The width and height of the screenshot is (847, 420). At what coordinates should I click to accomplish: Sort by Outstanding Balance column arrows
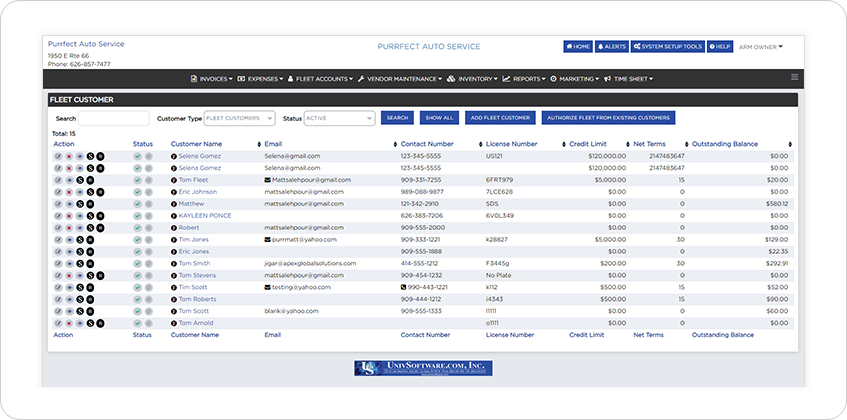click(790, 145)
